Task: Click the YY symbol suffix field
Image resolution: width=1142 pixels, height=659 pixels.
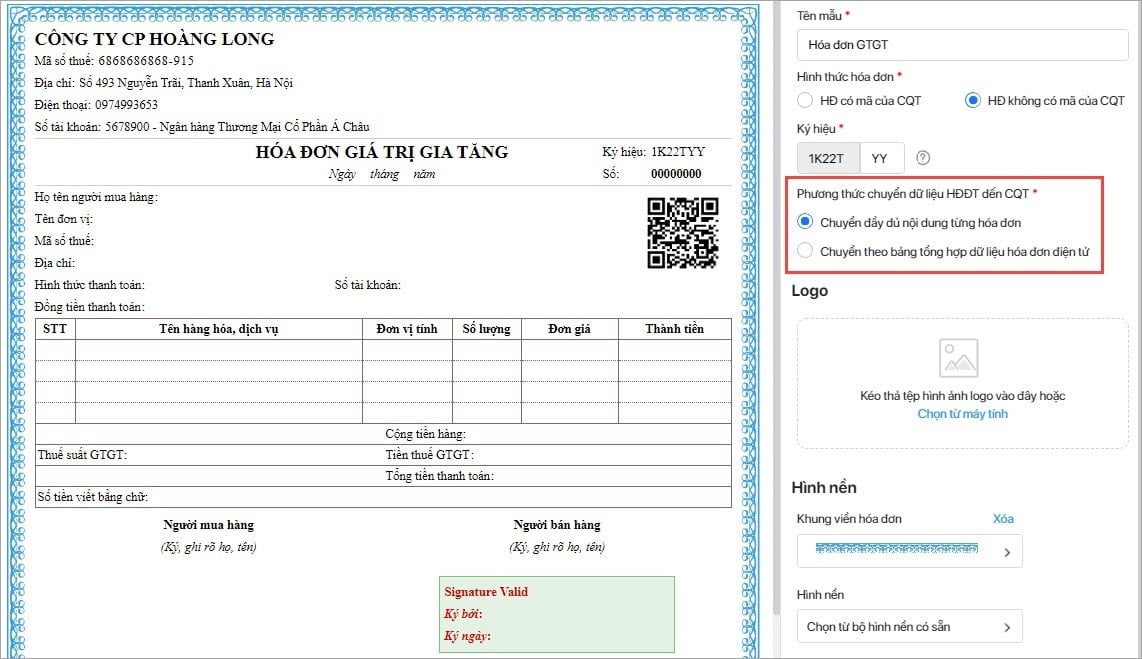Action: 882,158
